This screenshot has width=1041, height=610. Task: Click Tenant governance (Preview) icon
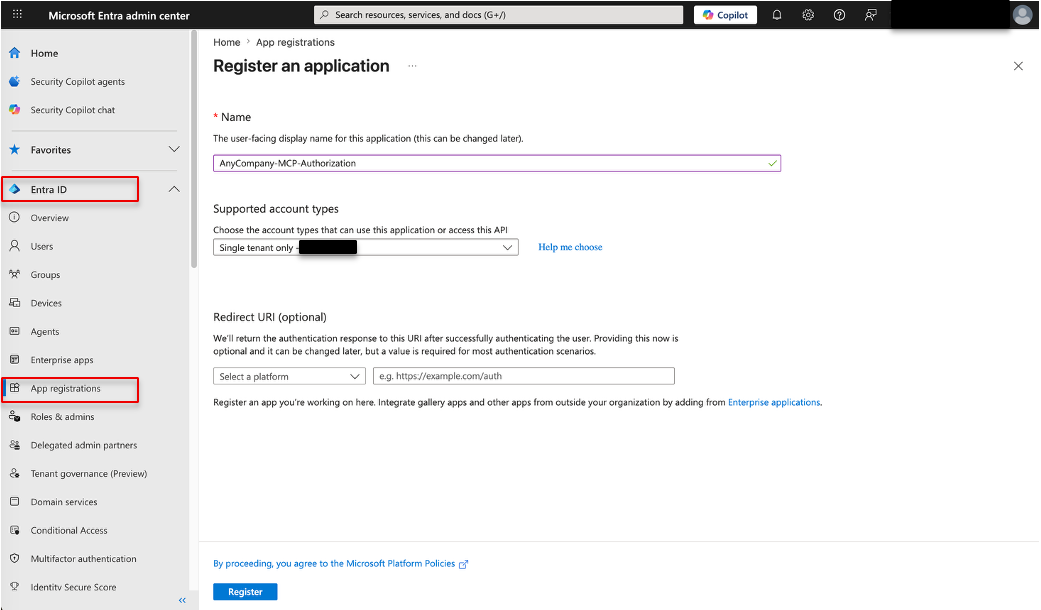pos(15,474)
